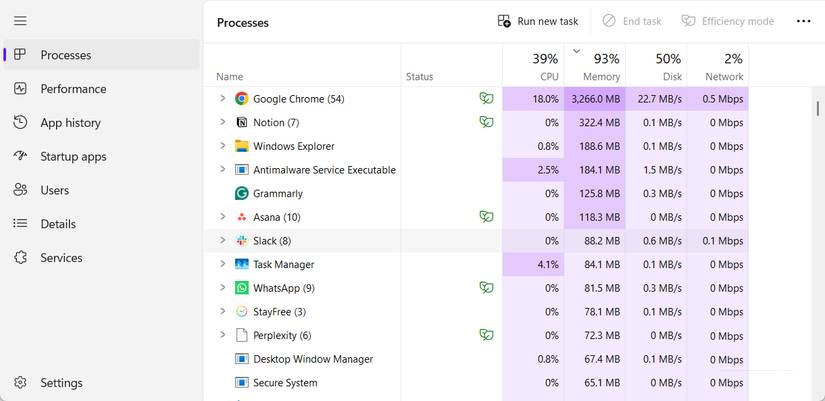Click the Notion app icon
The width and height of the screenshot is (825, 401).
[x=242, y=122]
